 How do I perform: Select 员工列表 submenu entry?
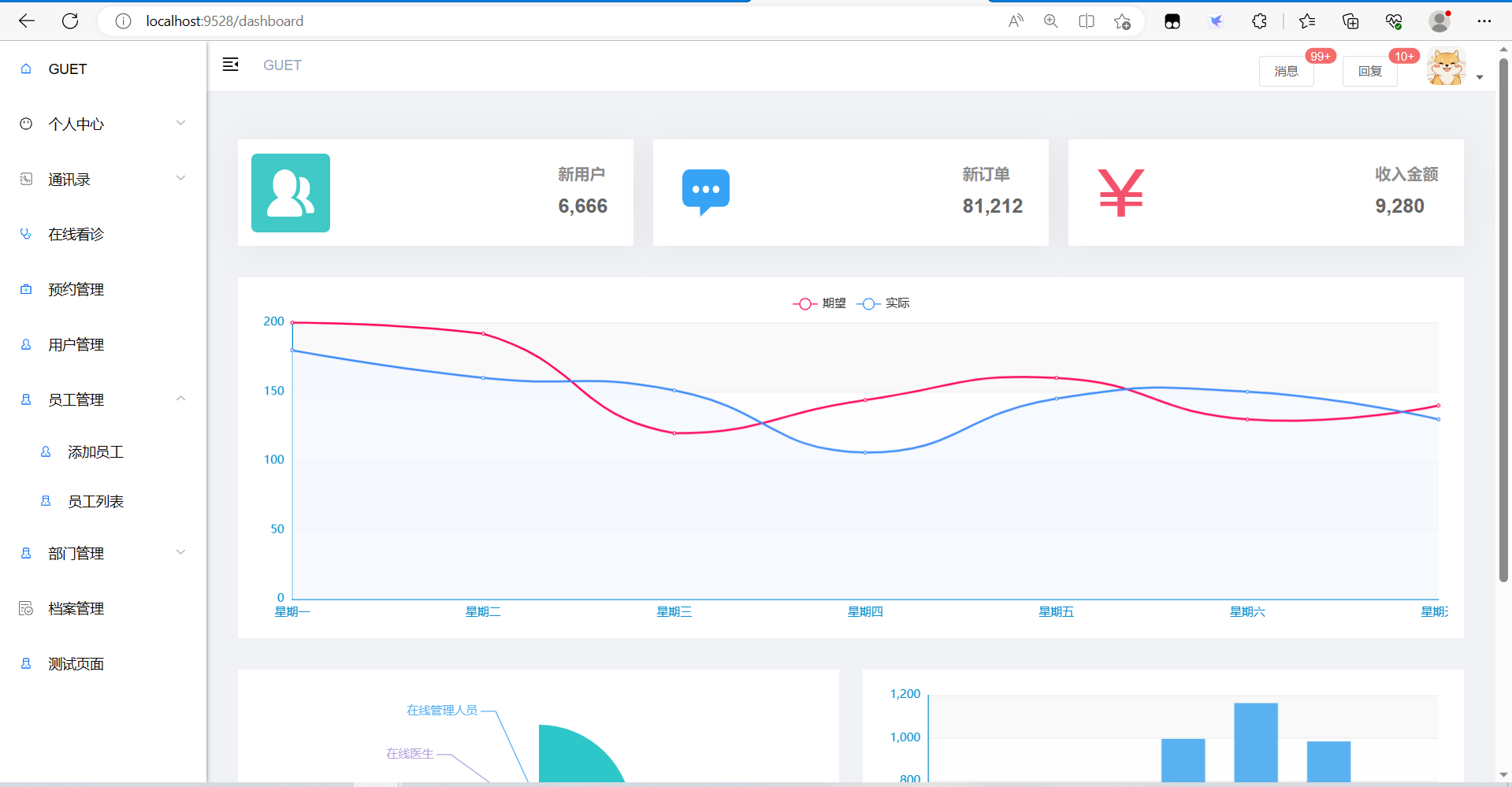[103, 501]
